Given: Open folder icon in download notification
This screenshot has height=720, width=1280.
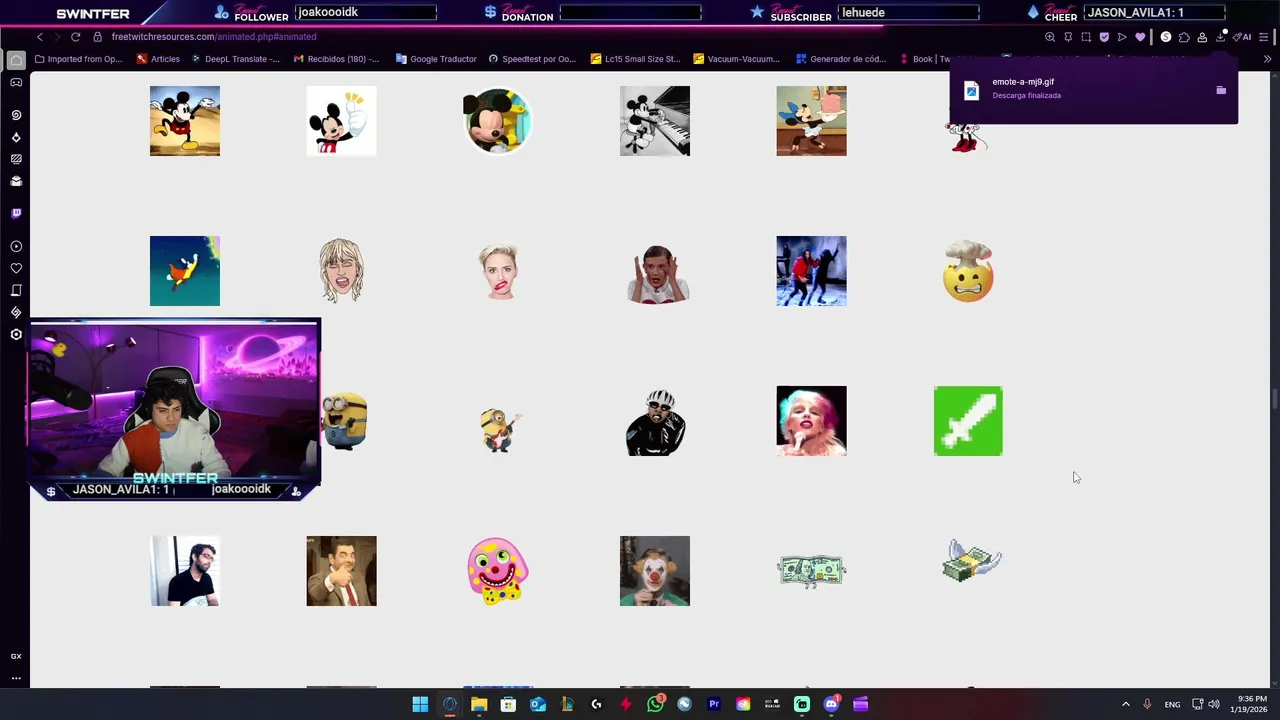Looking at the screenshot, I should (x=1221, y=90).
